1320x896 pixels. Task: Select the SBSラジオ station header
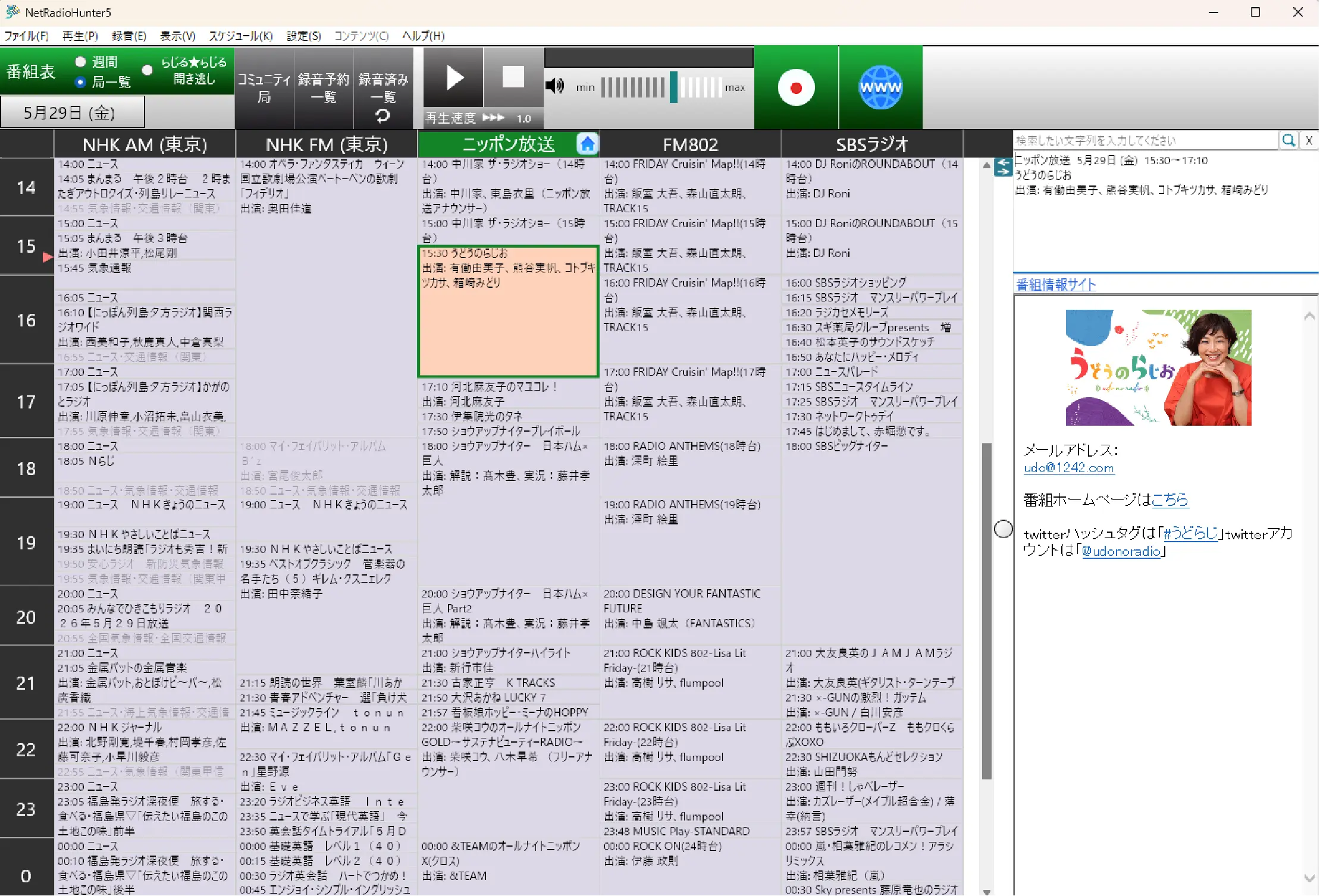point(872,144)
